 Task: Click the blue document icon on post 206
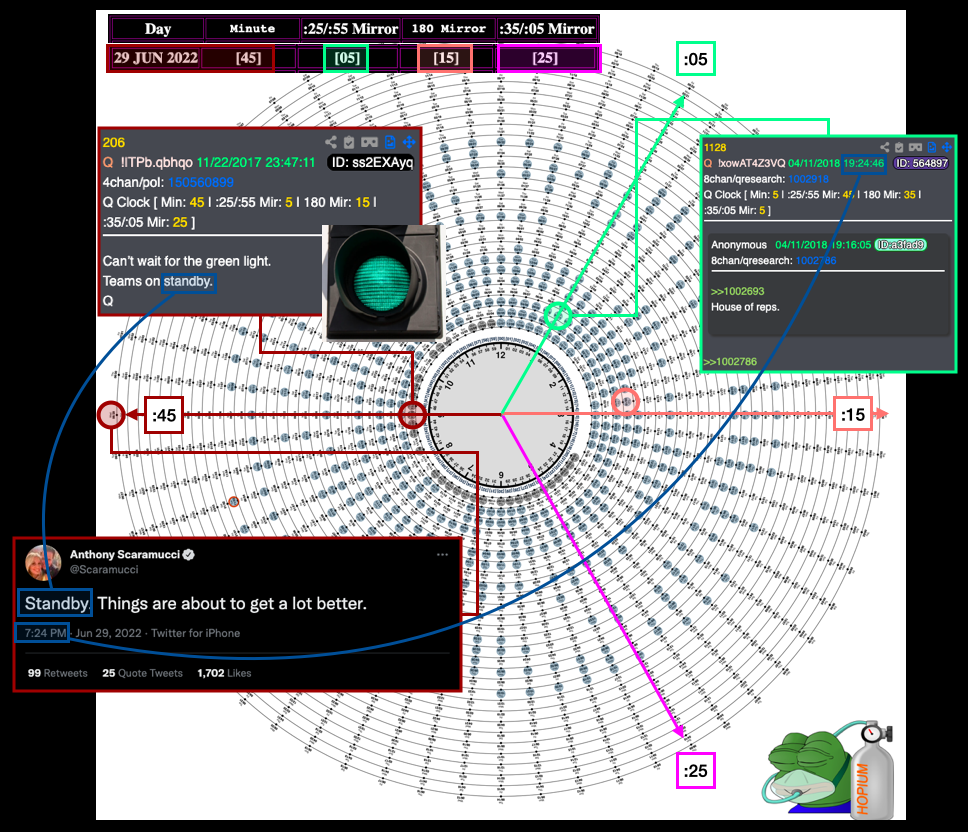[390, 142]
